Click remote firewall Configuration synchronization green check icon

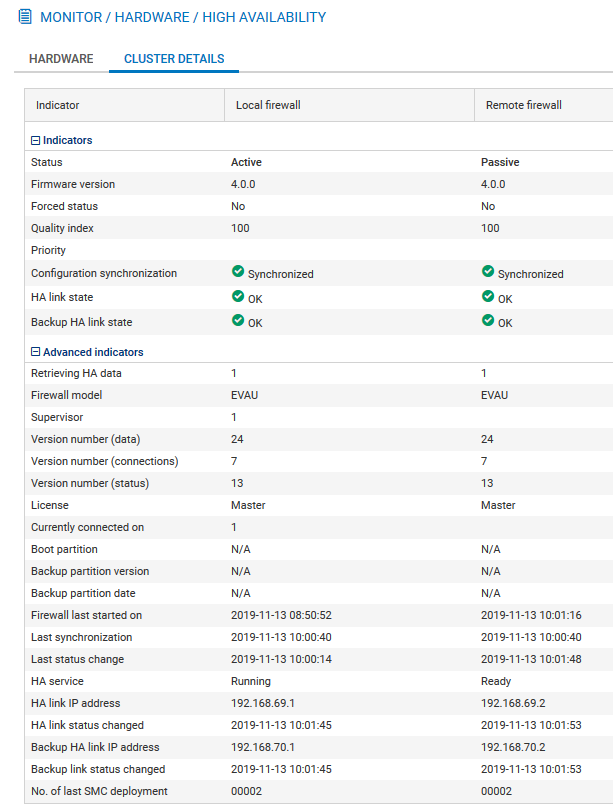click(488, 272)
